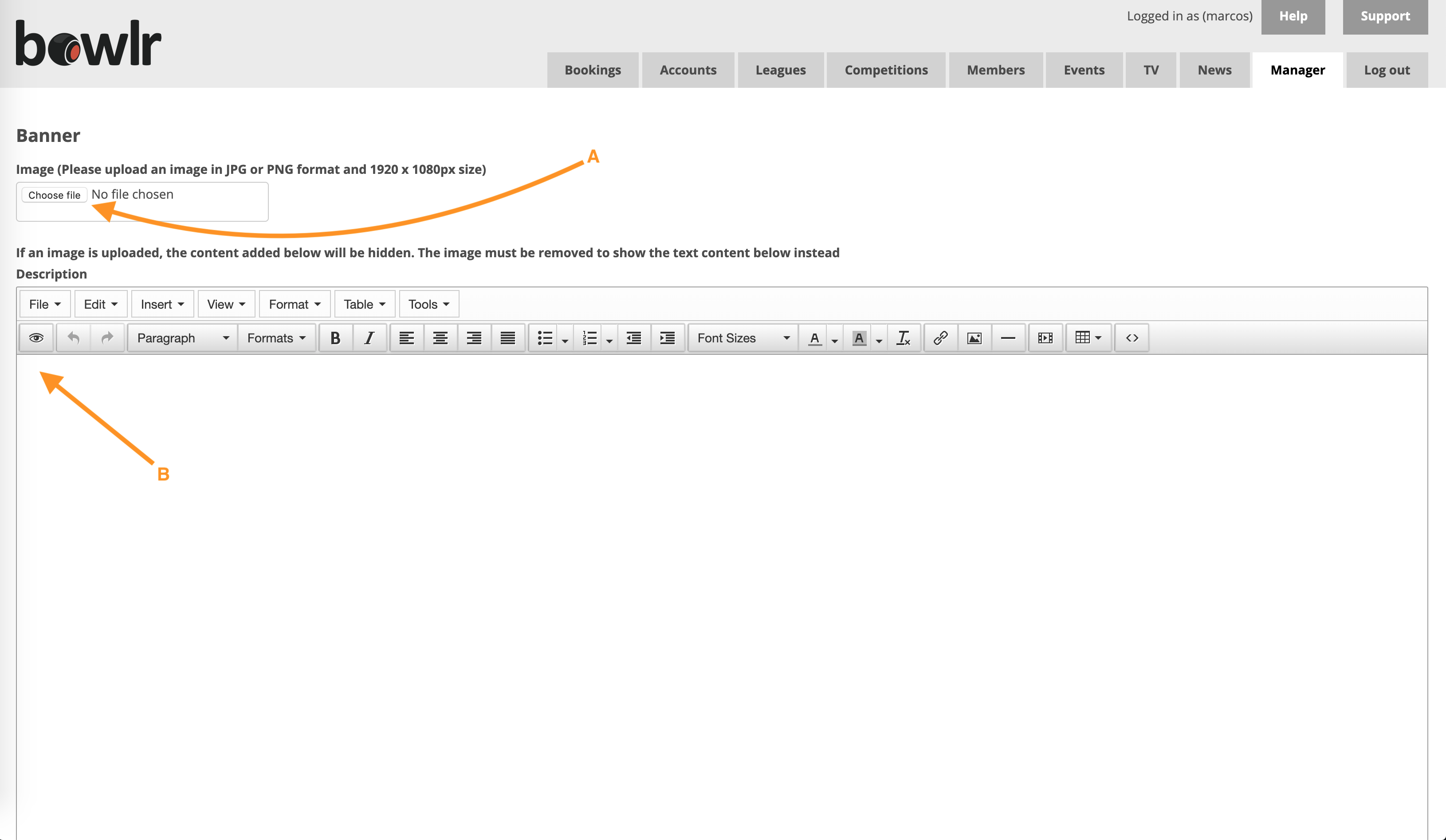Go to the Accounts tab
Screen dimensions: 1446x840
pyautogui.click(x=688, y=70)
